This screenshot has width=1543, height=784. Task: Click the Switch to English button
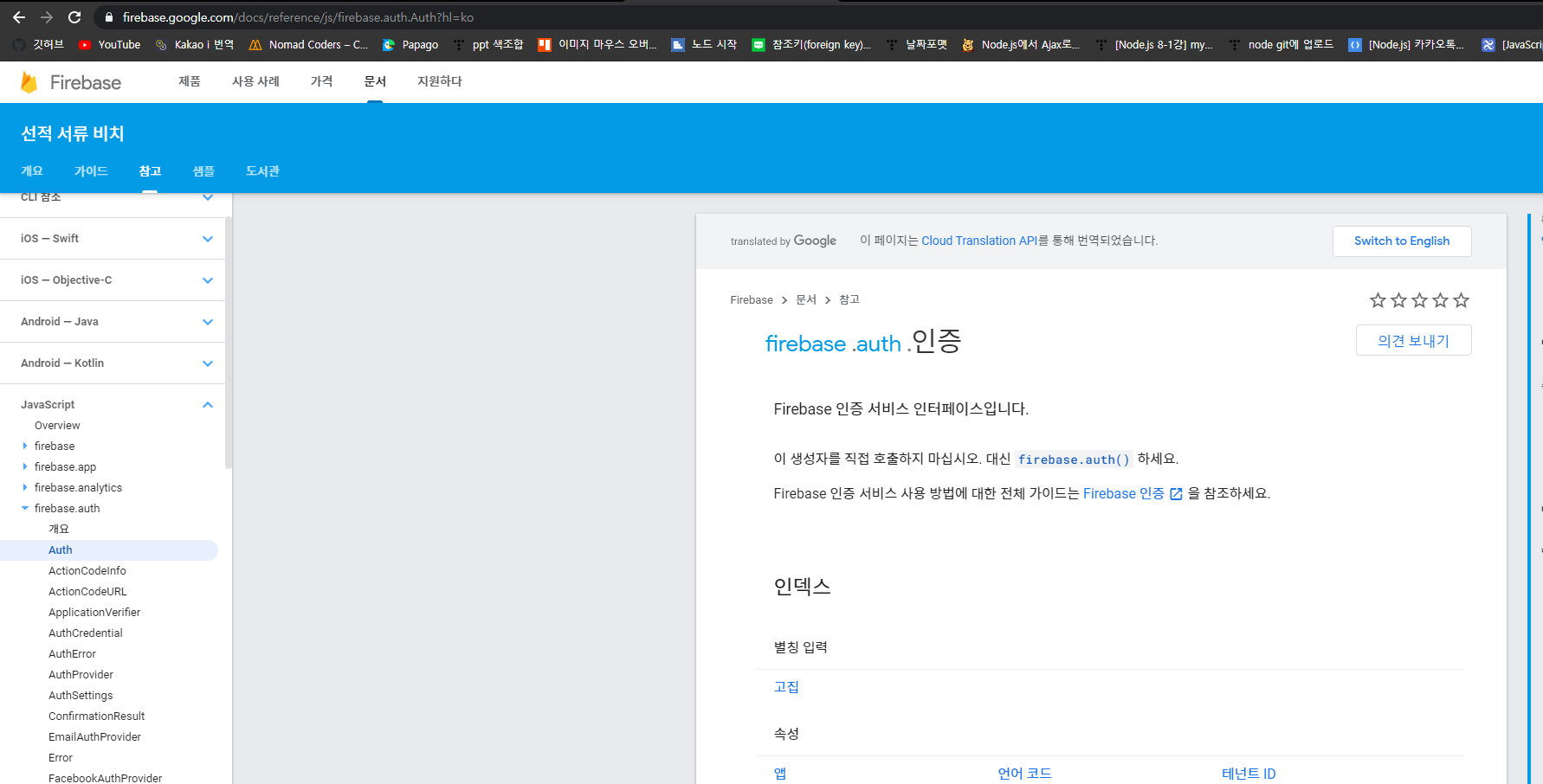point(1402,241)
